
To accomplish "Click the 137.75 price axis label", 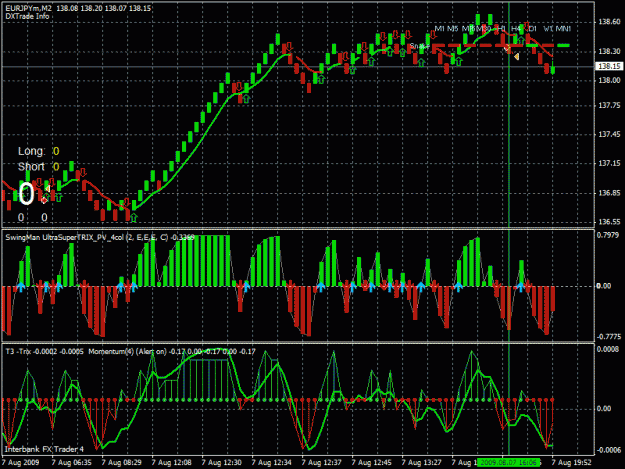I will coord(609,105).
